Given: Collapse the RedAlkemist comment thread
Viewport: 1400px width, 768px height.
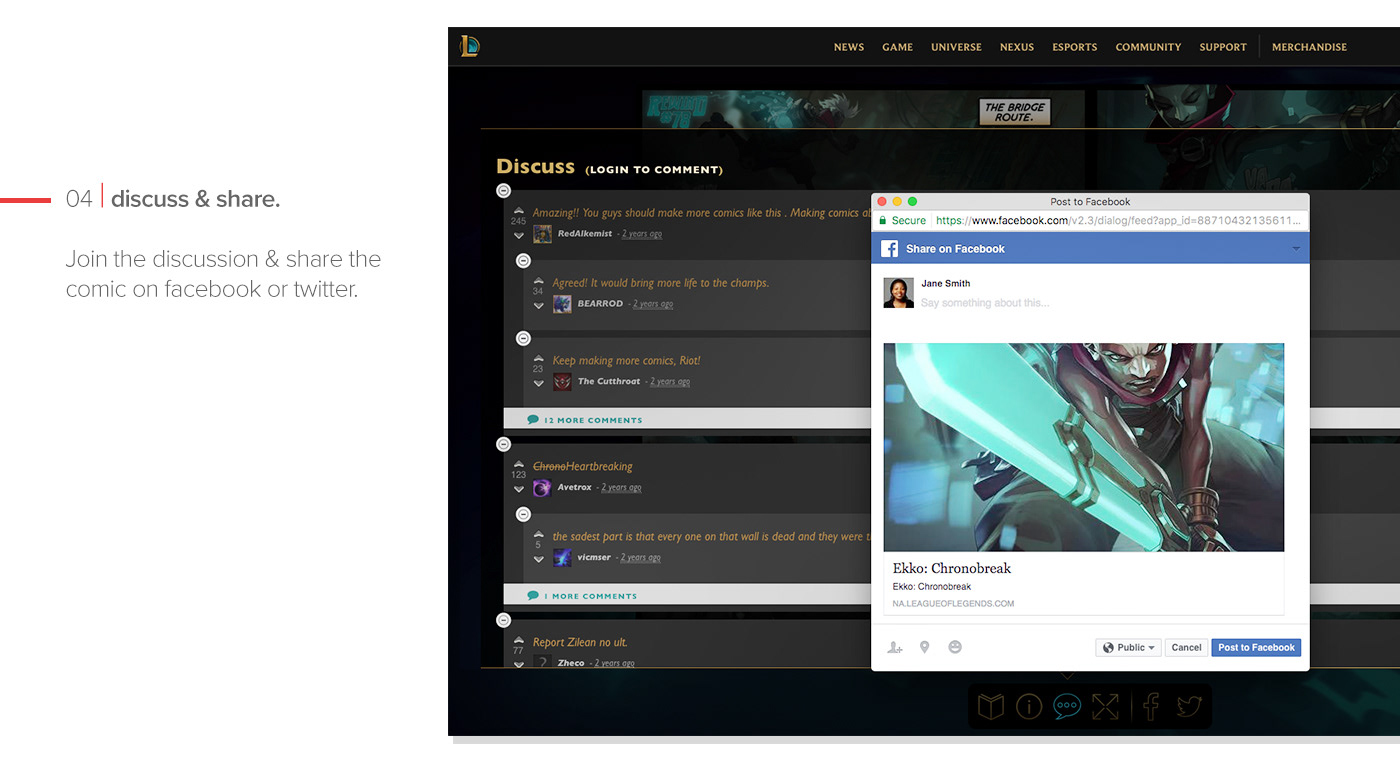Looking at the screenshot, I should click(503, 190).
